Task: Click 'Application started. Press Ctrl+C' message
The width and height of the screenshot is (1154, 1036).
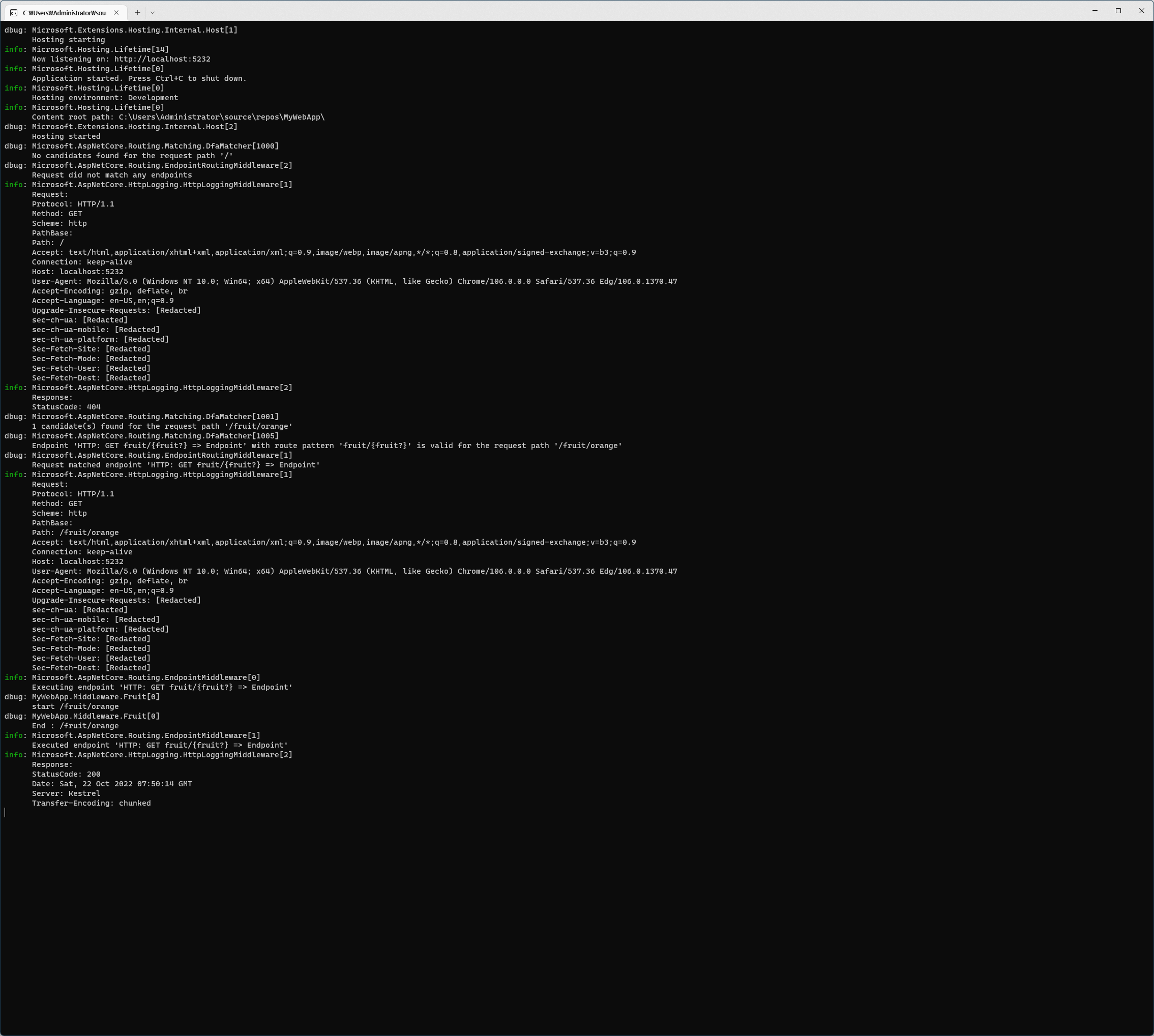Action: coord(139,78)
